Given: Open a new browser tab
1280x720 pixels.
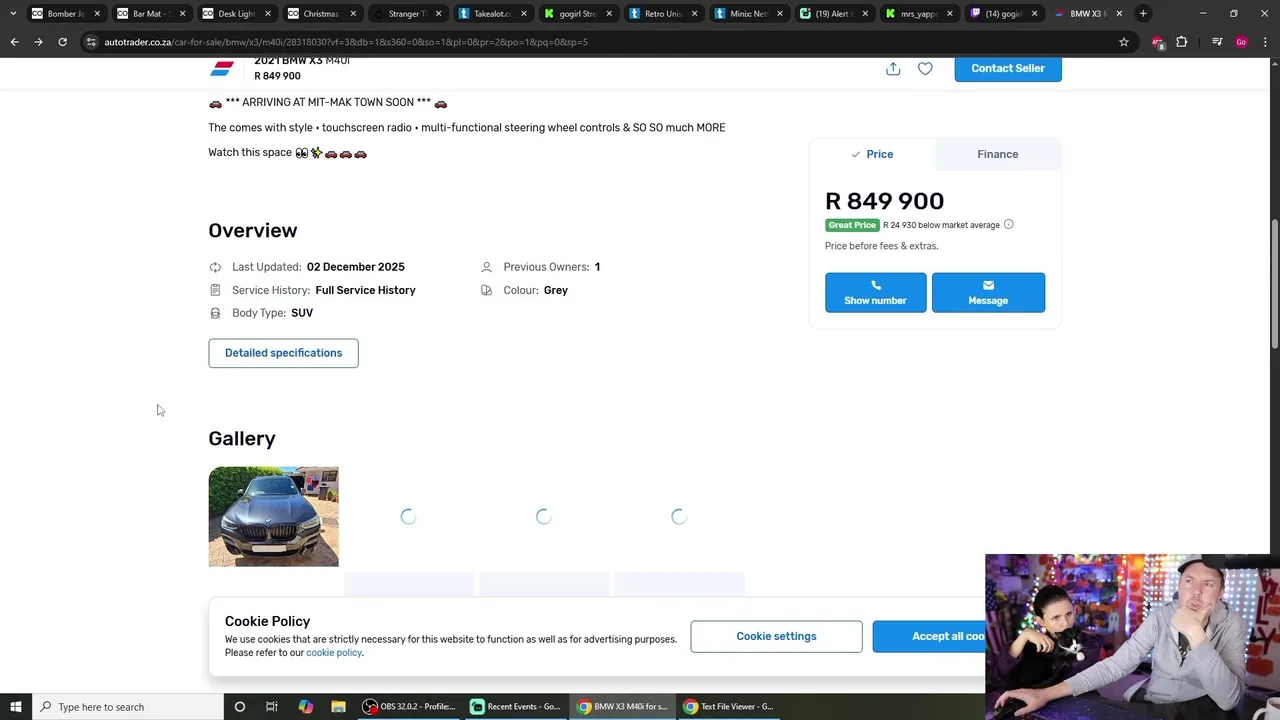Looking at the screenshot, I should [1143, 14].
